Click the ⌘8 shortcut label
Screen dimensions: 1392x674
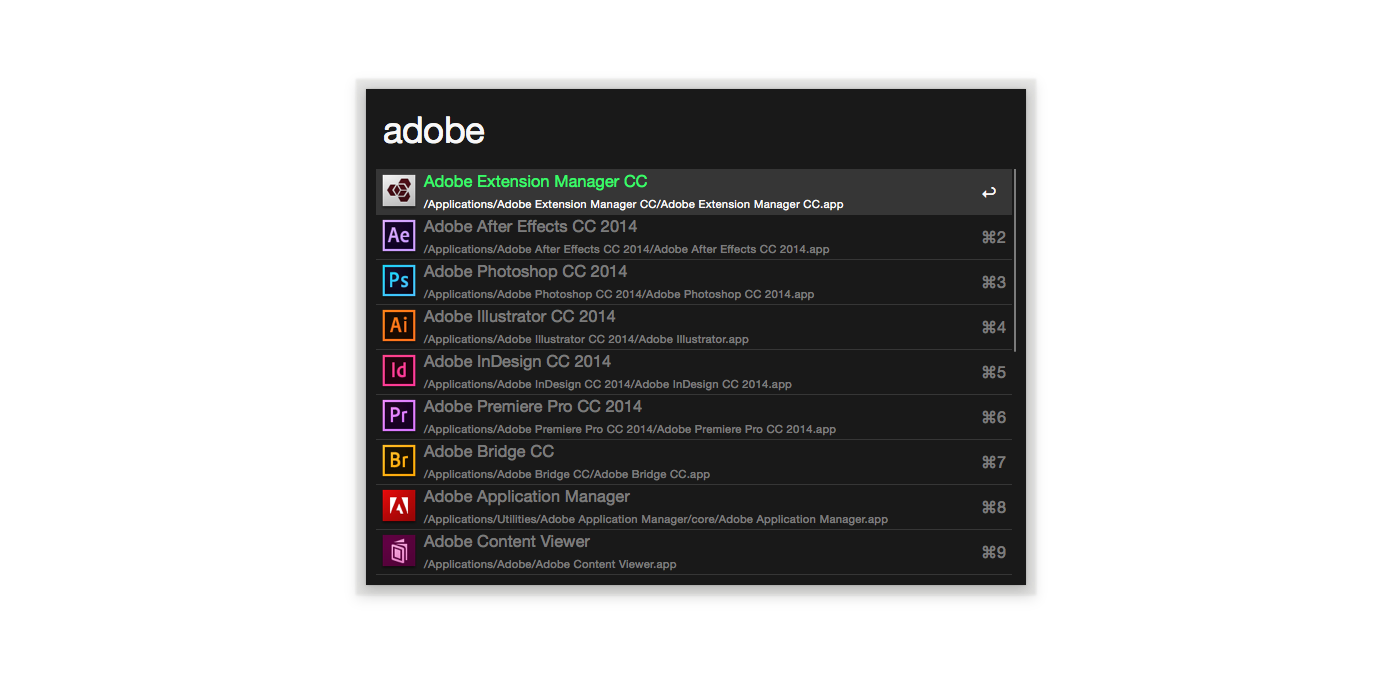[x=993, y=507]
